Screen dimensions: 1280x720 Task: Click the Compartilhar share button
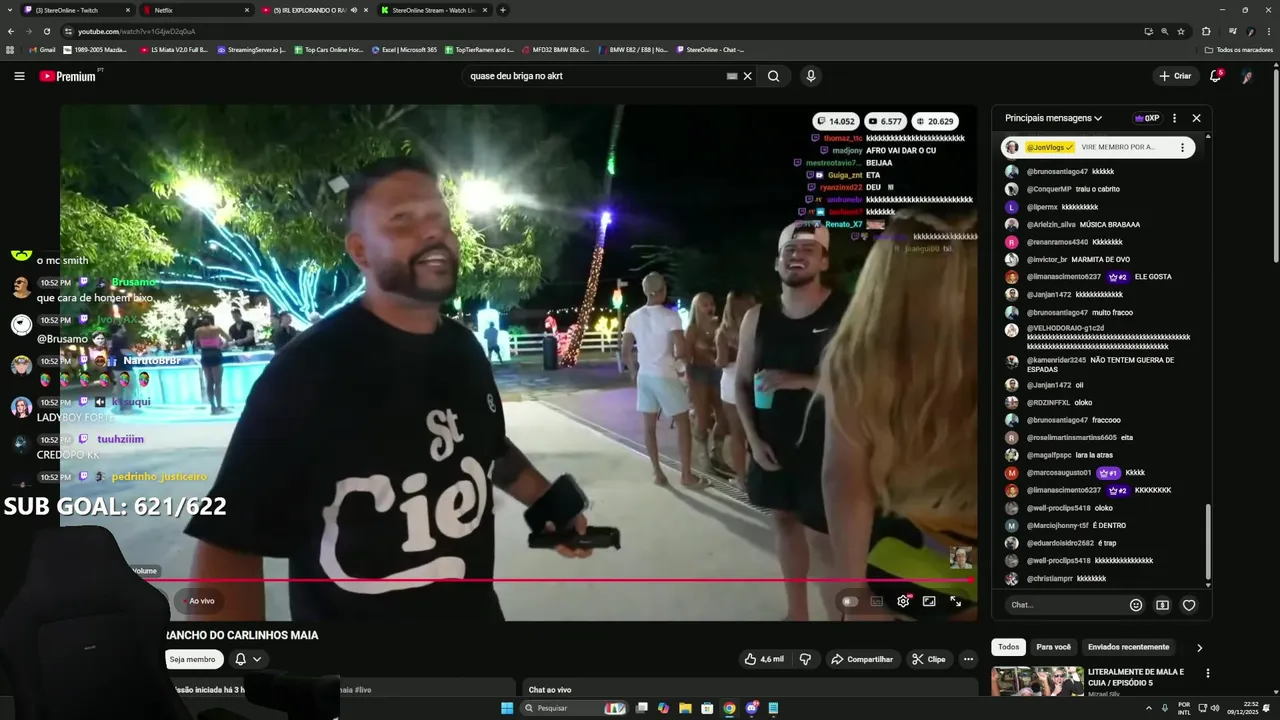point(862,659)
